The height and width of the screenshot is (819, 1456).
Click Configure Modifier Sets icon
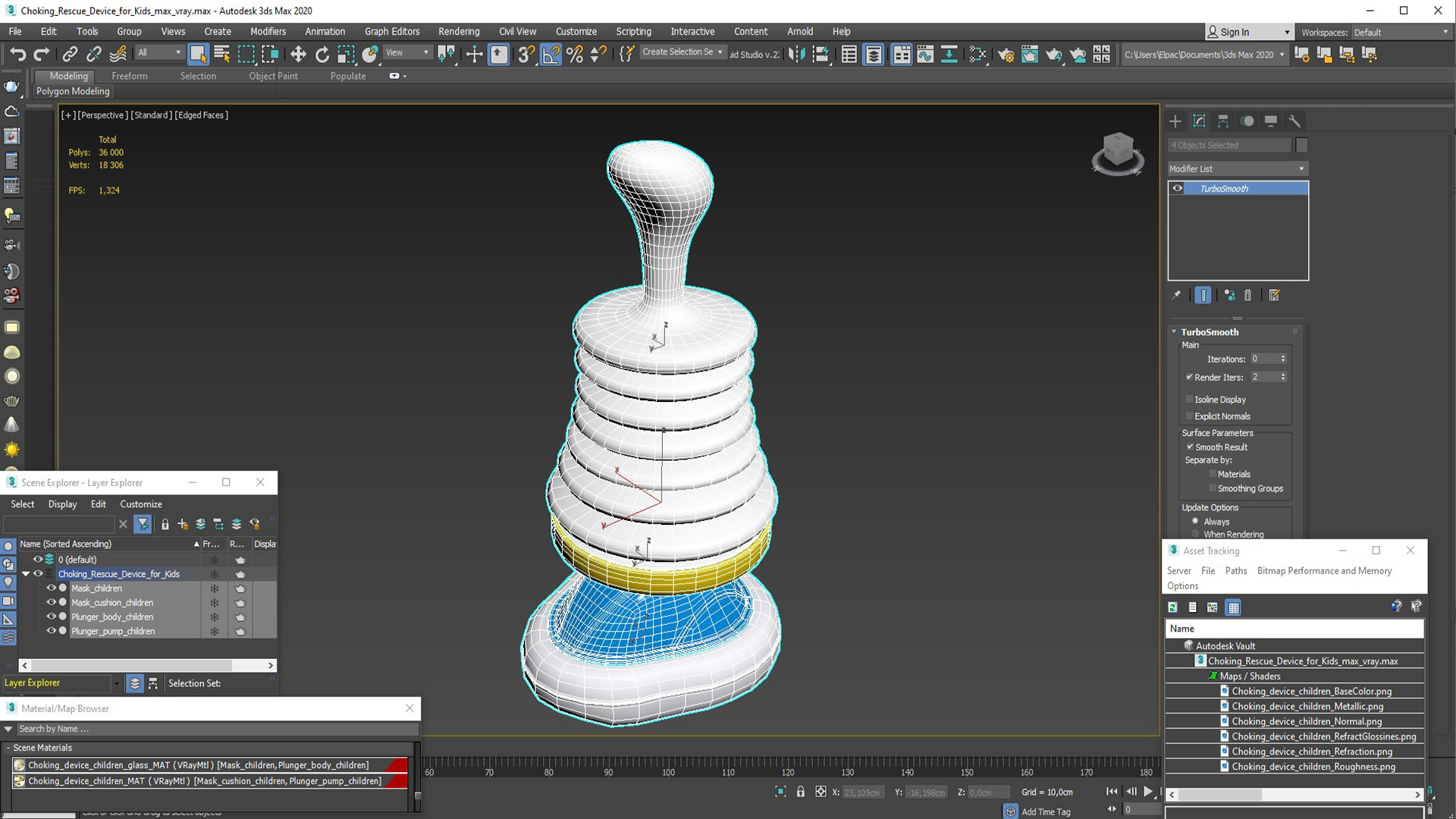(1274, 295)
